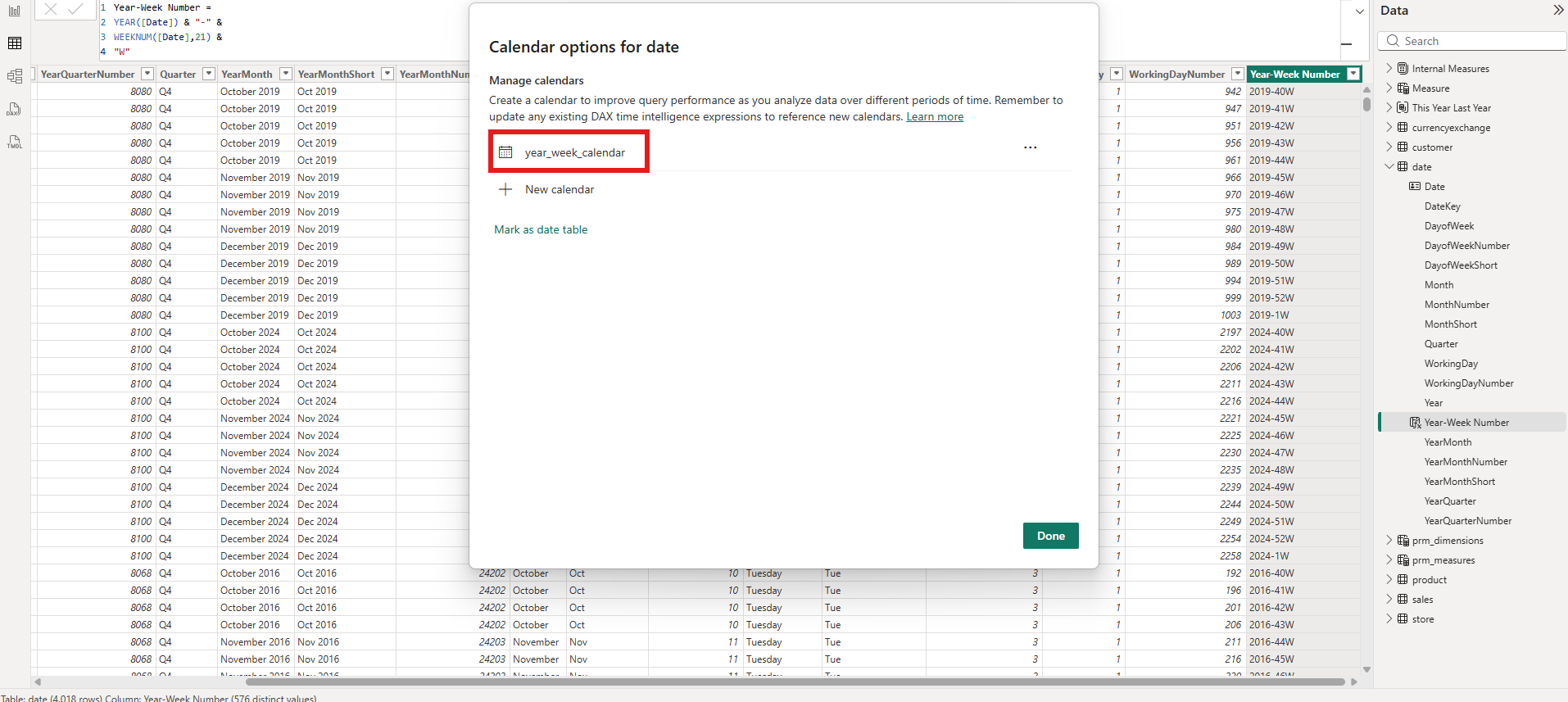Screen dimensions: 1568x702
Task: Select WorkingDay field
Action: tap(1452, 364)
